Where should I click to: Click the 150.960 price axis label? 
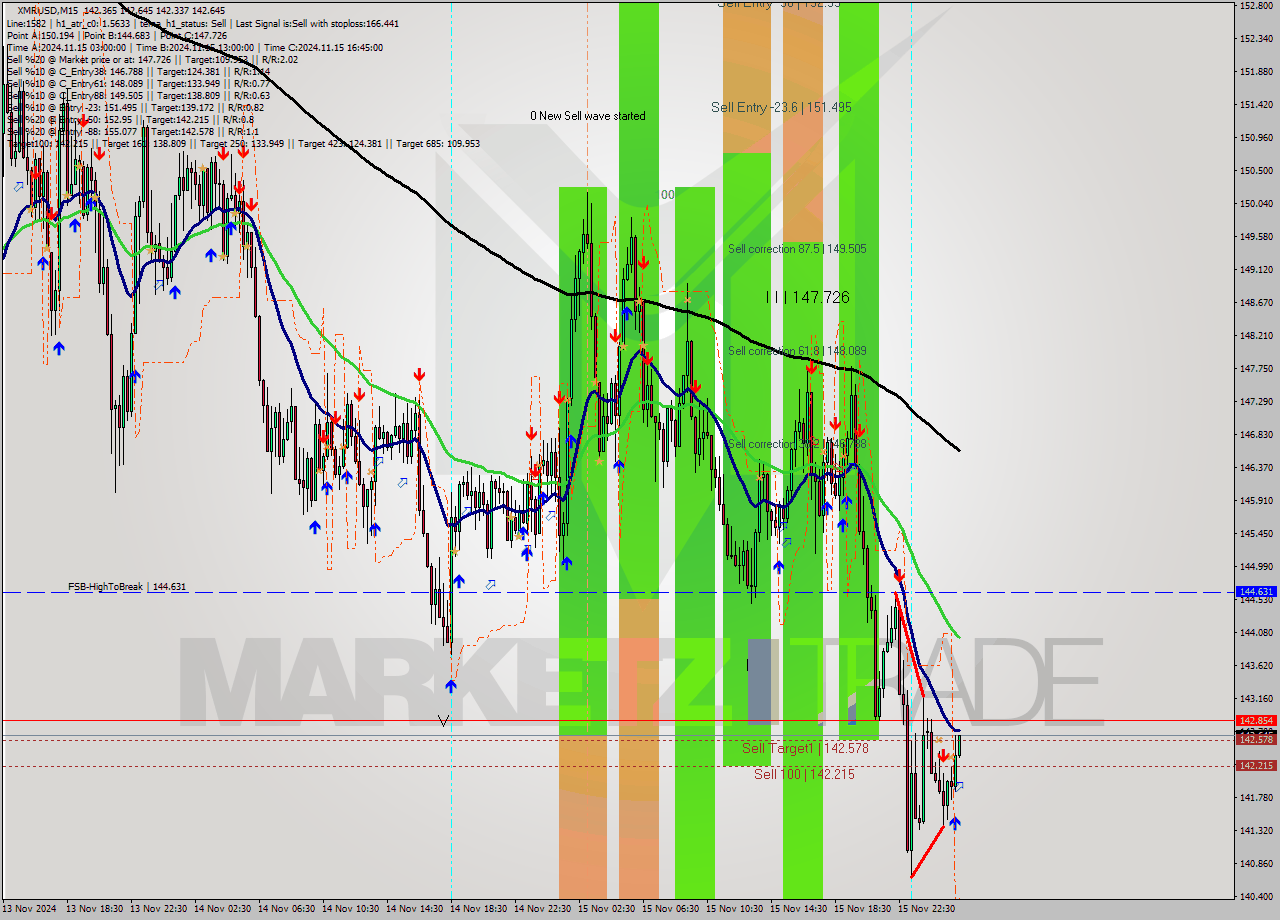[x=1256, y=138]
